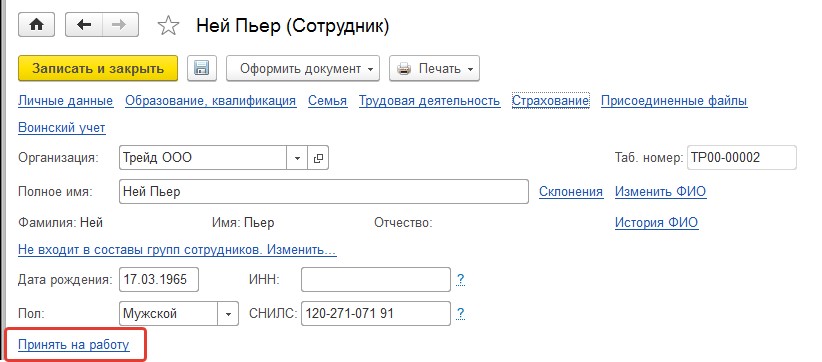822x362 pixels.
Task: Open the Личные данные section
Action: pos(66,101)
